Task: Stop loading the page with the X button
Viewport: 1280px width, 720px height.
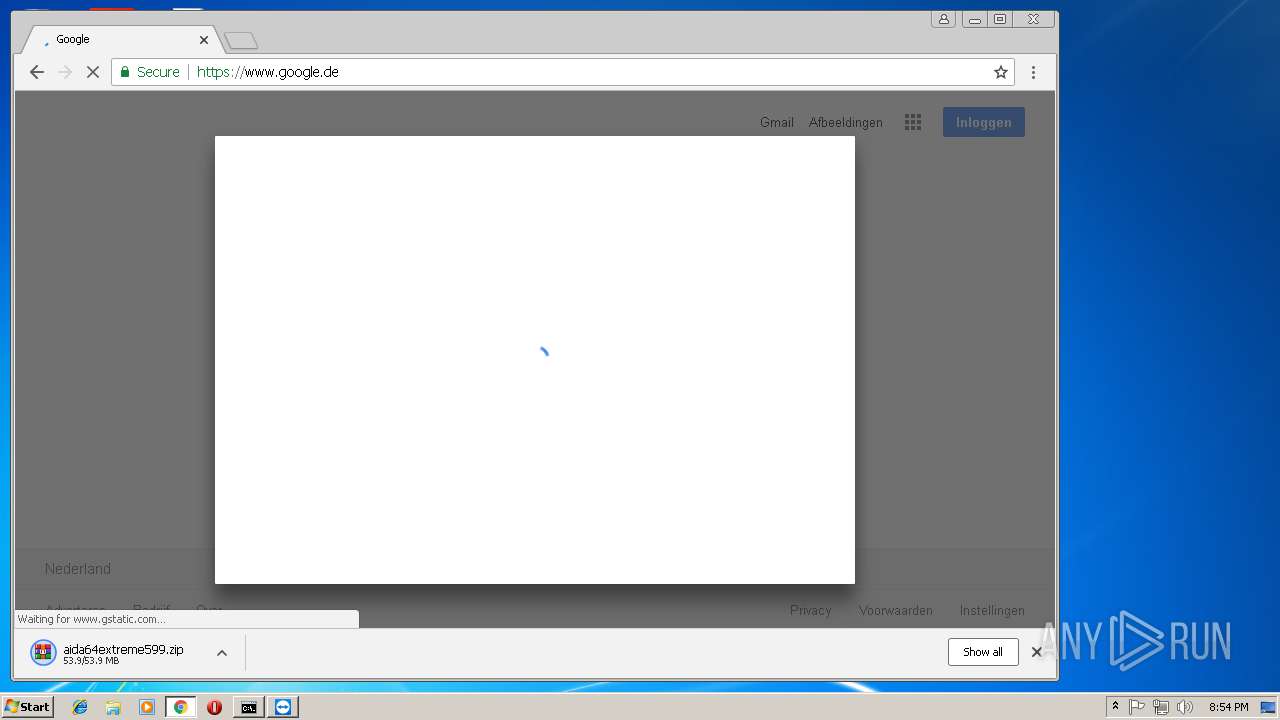Action: click(93, 72)
